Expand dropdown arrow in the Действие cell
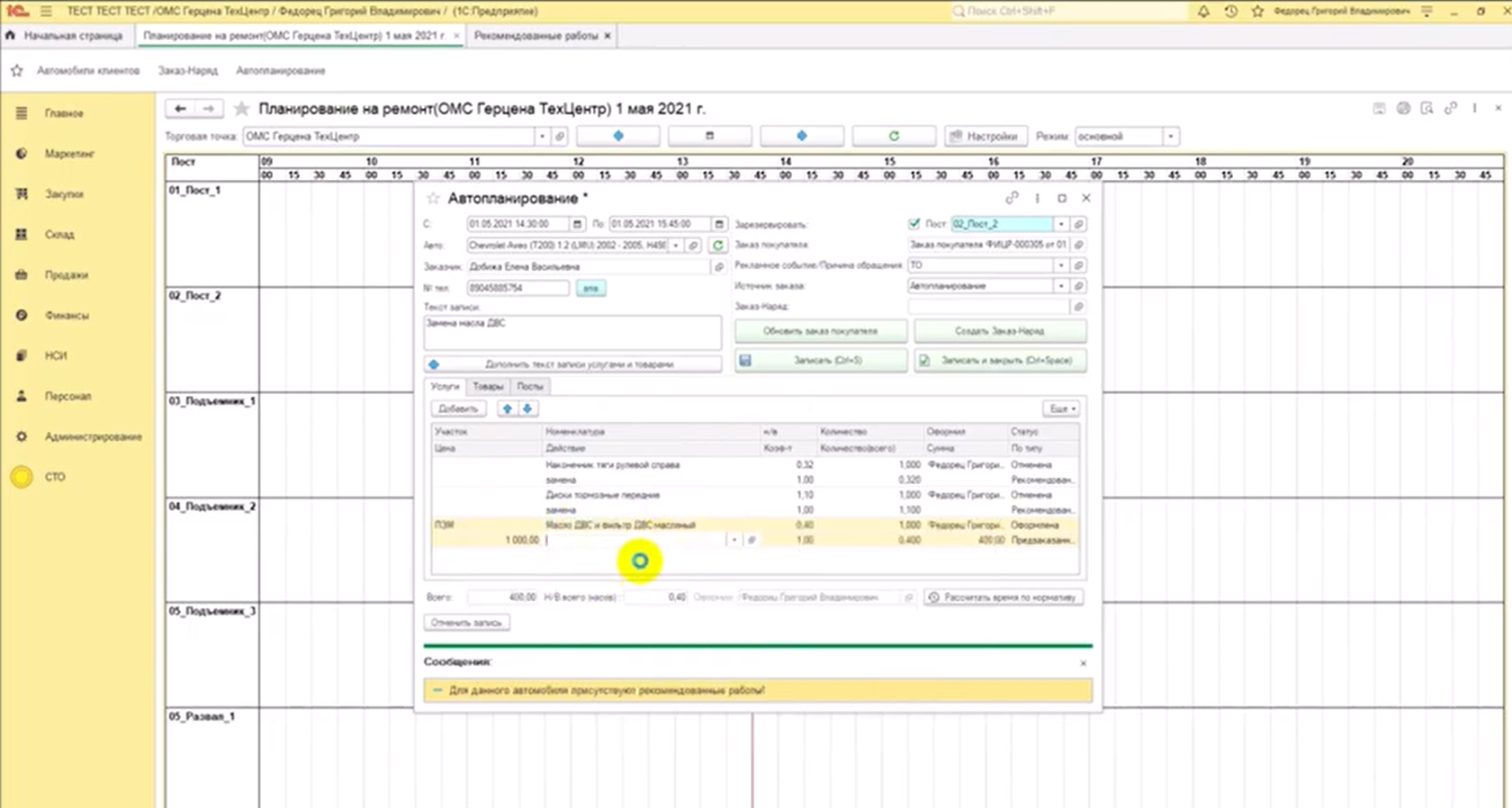The height and width of the screenshot is (808, 1512). tap(734, 540)
